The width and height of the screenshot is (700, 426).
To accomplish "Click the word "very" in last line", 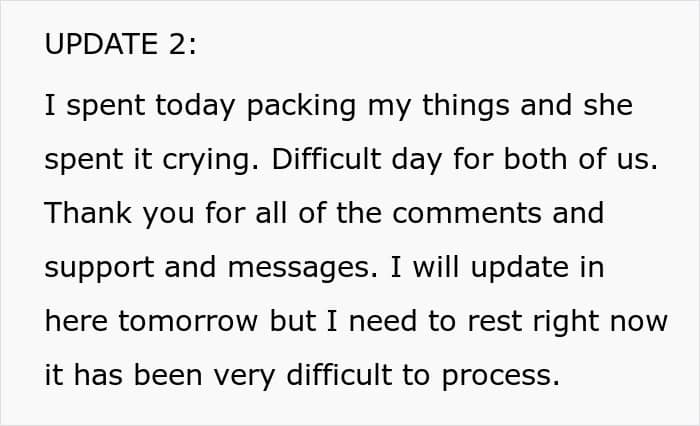I will coord(244,377).
